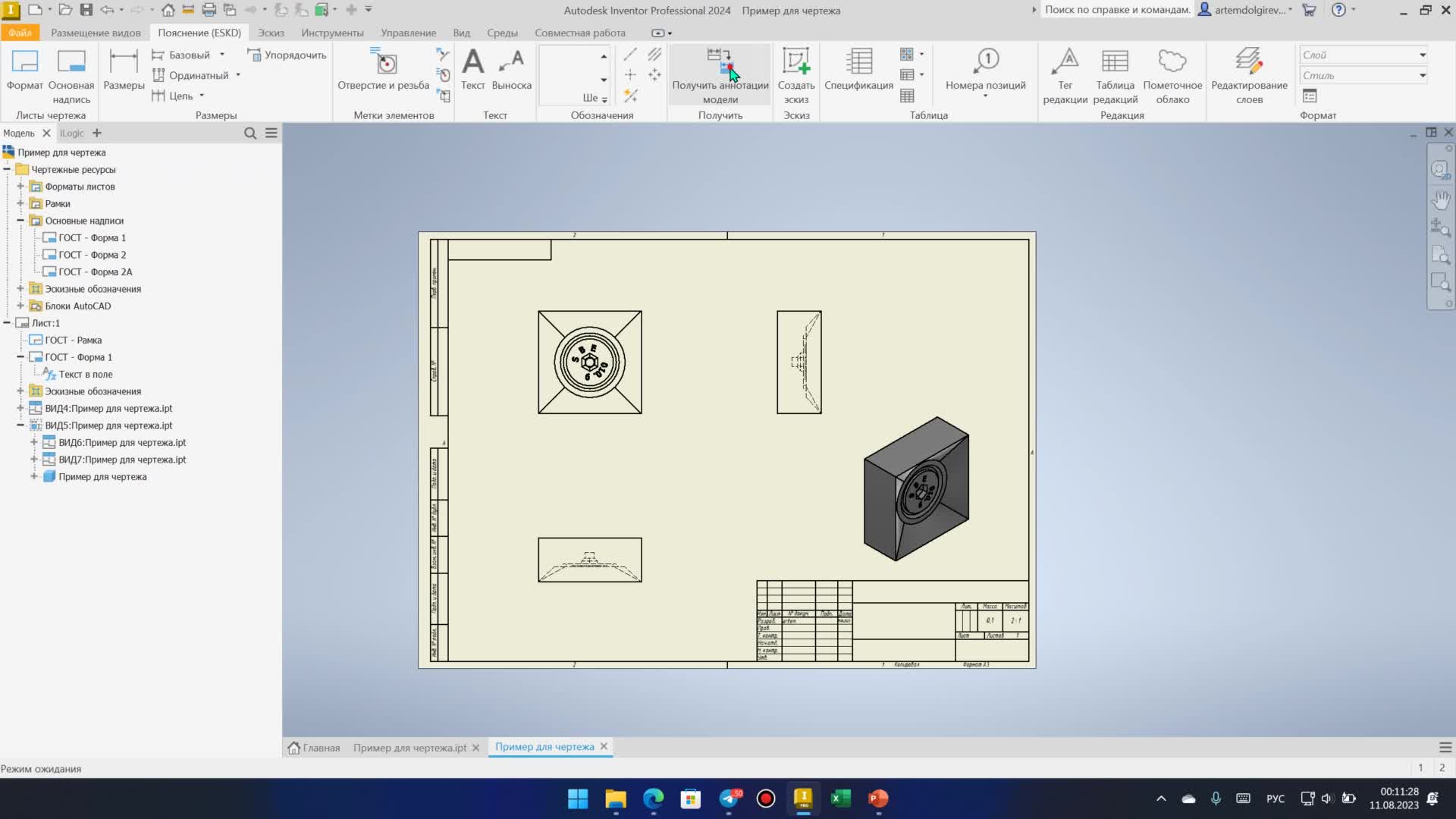Screen dimensions: 1456x819
Task: Activate the Размеры dimension tool
Action: tap(124, 70)
